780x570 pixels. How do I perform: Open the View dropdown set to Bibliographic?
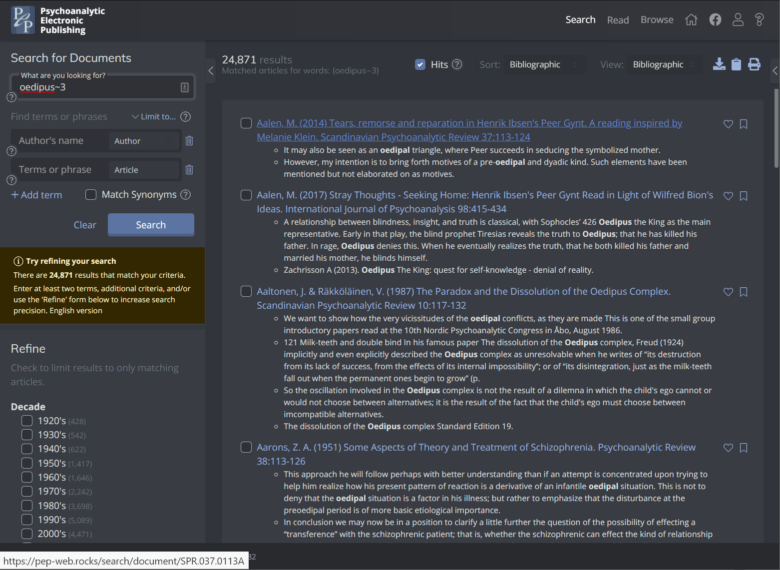[664, 65]
